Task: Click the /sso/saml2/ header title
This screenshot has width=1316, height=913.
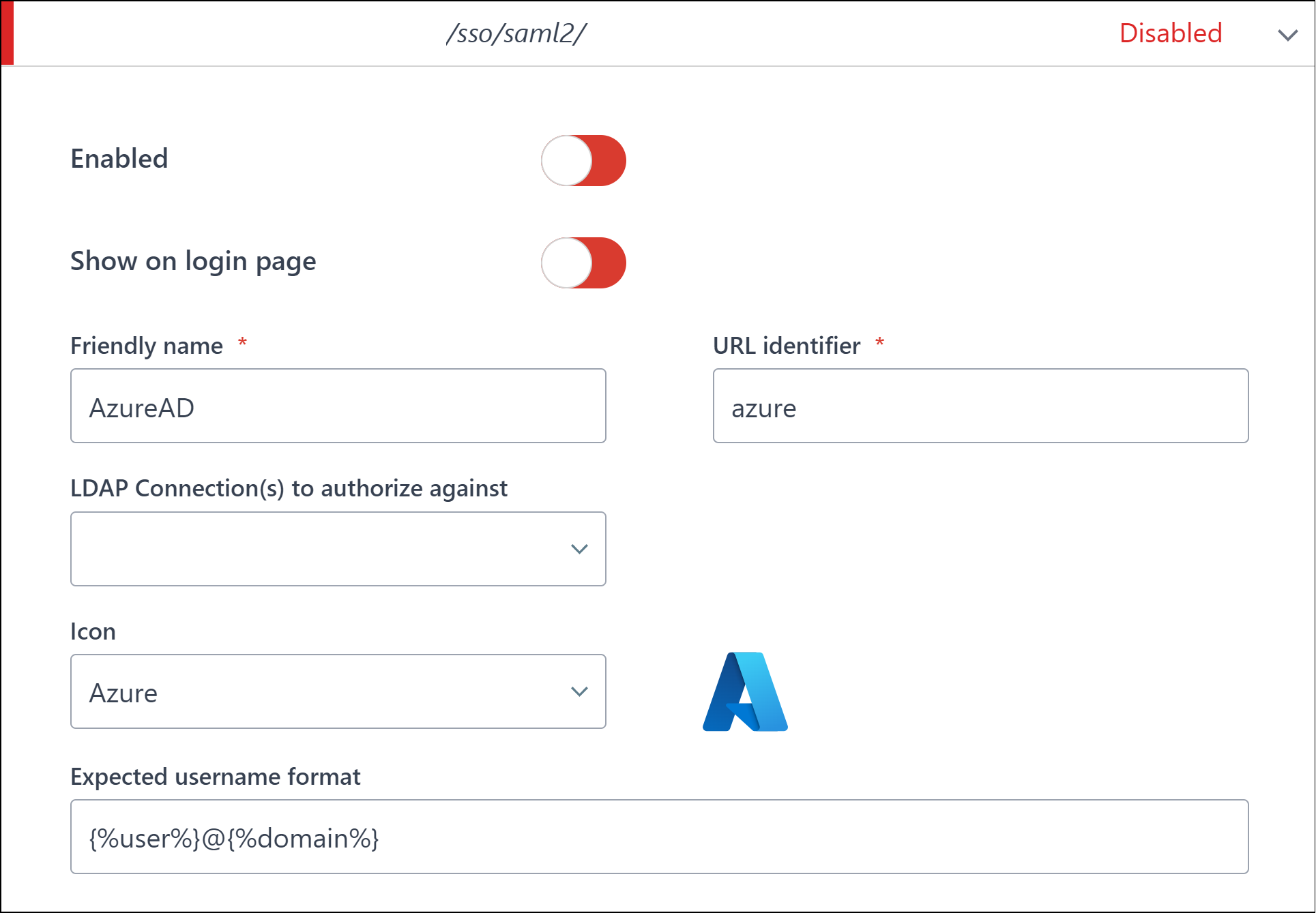Action: pyautogui.click(x=516, y=33)
